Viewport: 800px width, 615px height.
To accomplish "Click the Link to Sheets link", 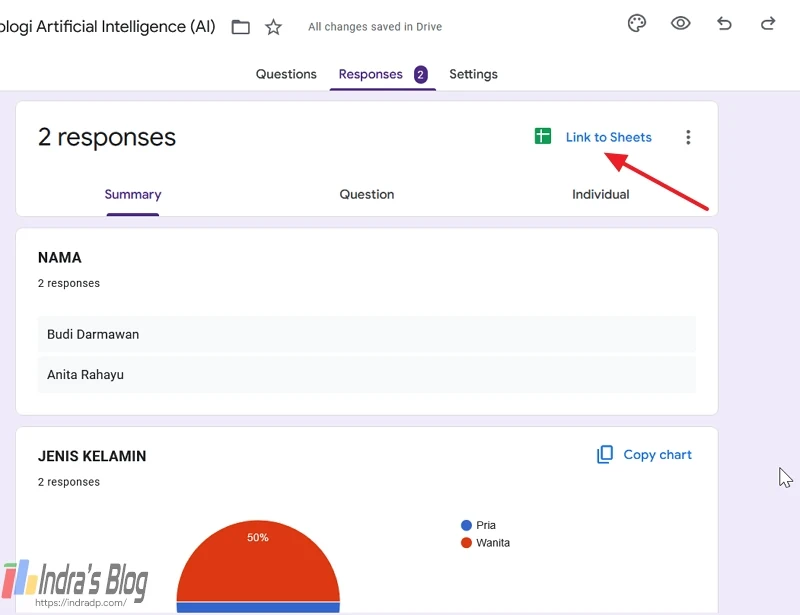I will (608, 136).
